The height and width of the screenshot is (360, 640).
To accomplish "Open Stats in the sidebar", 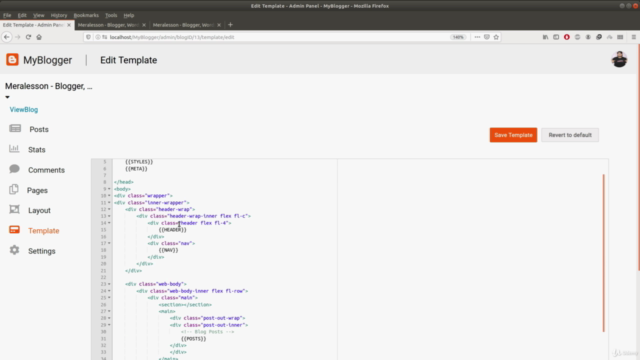I will point(37,150).
